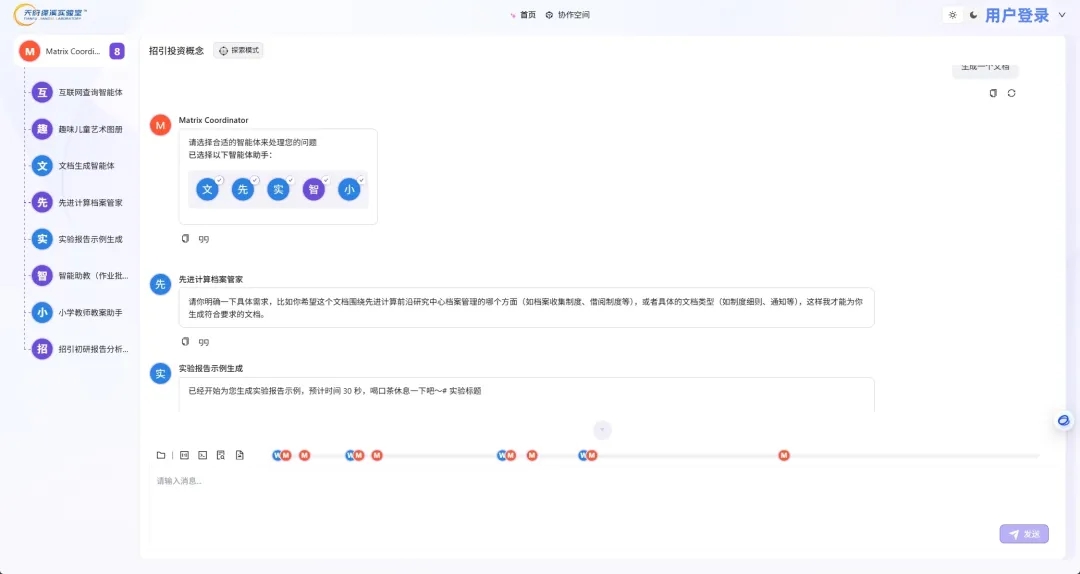
Task: Open 协作空间 in top navigation
Action: point(568,15)
